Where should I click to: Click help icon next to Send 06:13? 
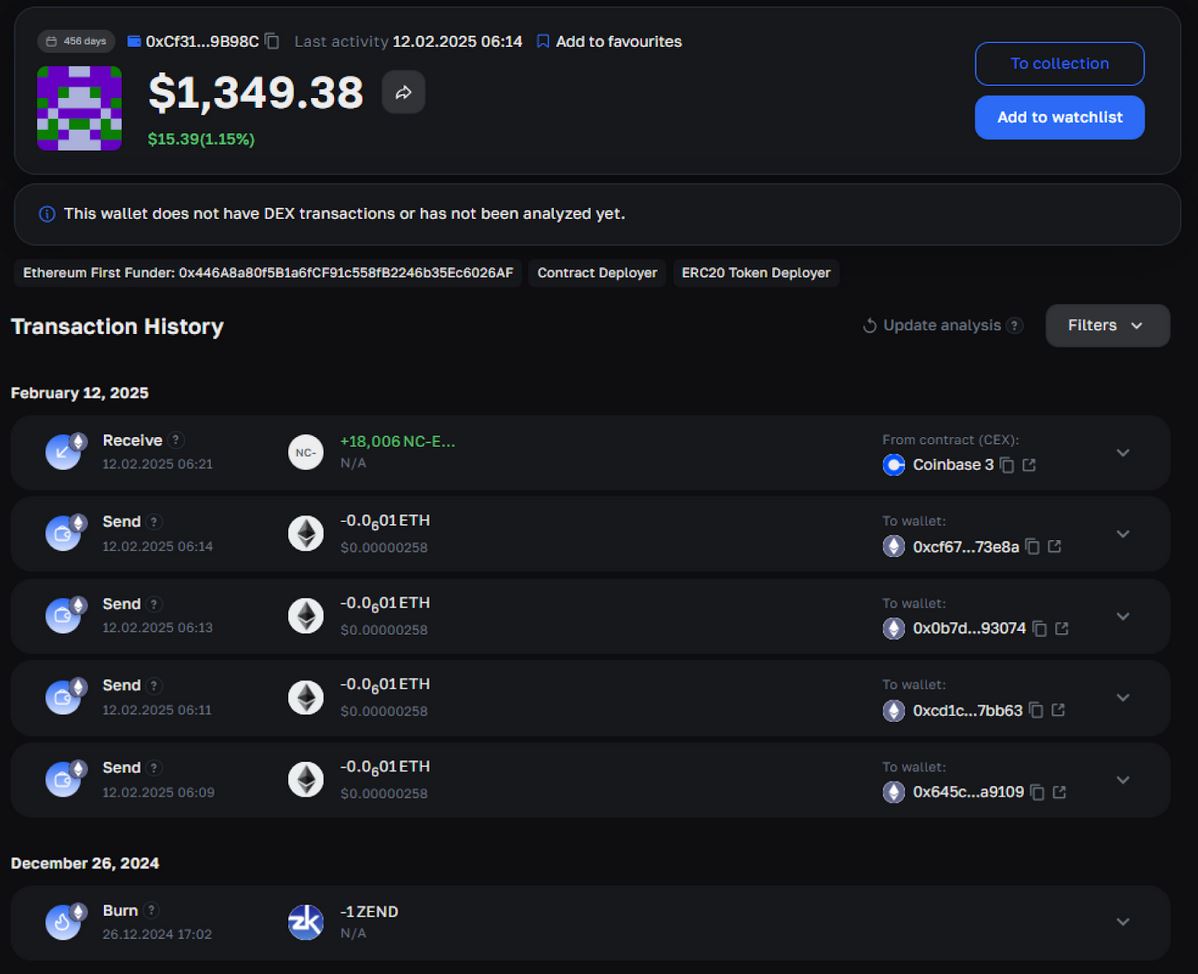coord(154,604)
